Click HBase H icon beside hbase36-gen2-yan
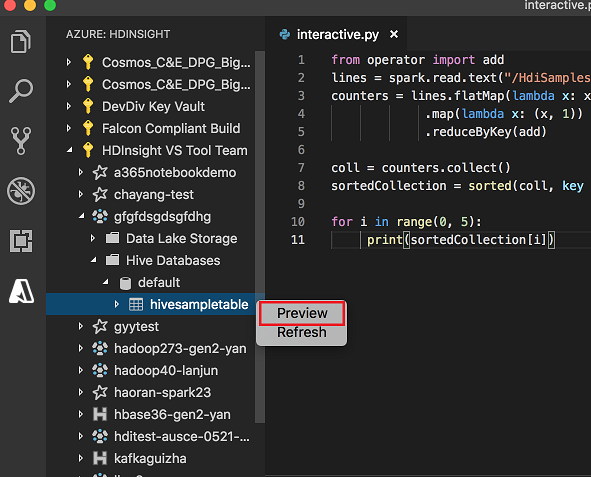The height and width of the screenshot is (477, 591). click(100, 414)
